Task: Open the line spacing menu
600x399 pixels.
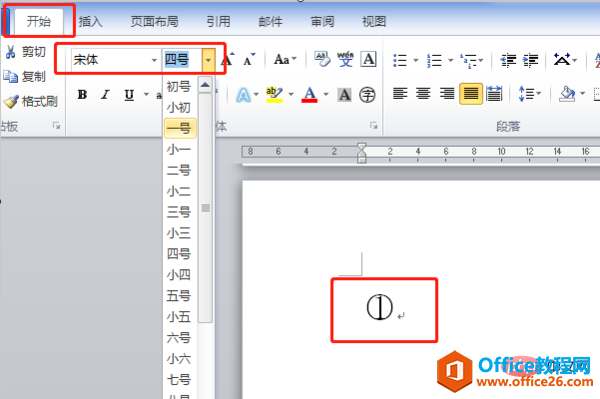Action: pyautogui.click(x=530, y=94)
